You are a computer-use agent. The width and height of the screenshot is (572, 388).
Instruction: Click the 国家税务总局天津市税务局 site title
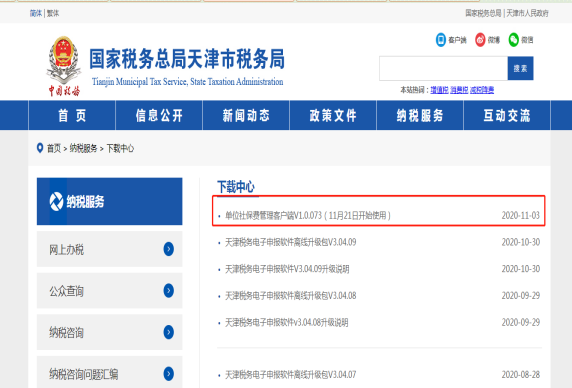pos(187,59)
